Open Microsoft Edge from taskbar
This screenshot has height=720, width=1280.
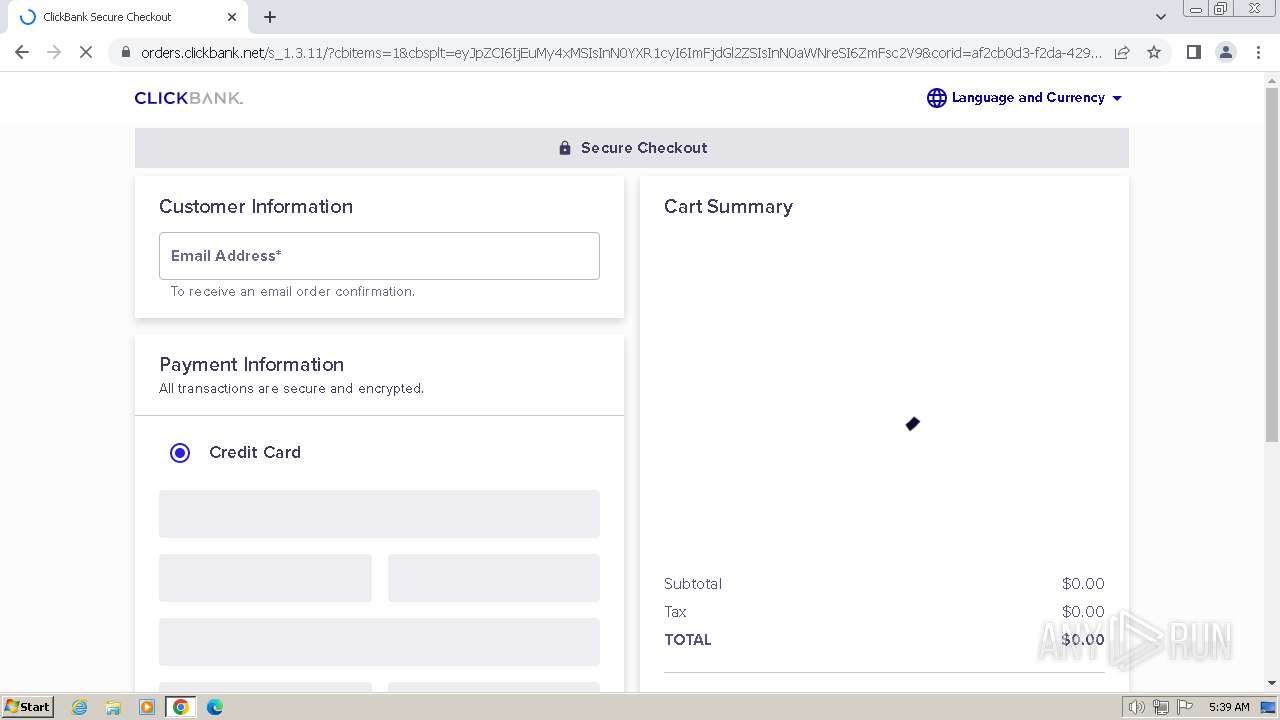coord(215,707)
